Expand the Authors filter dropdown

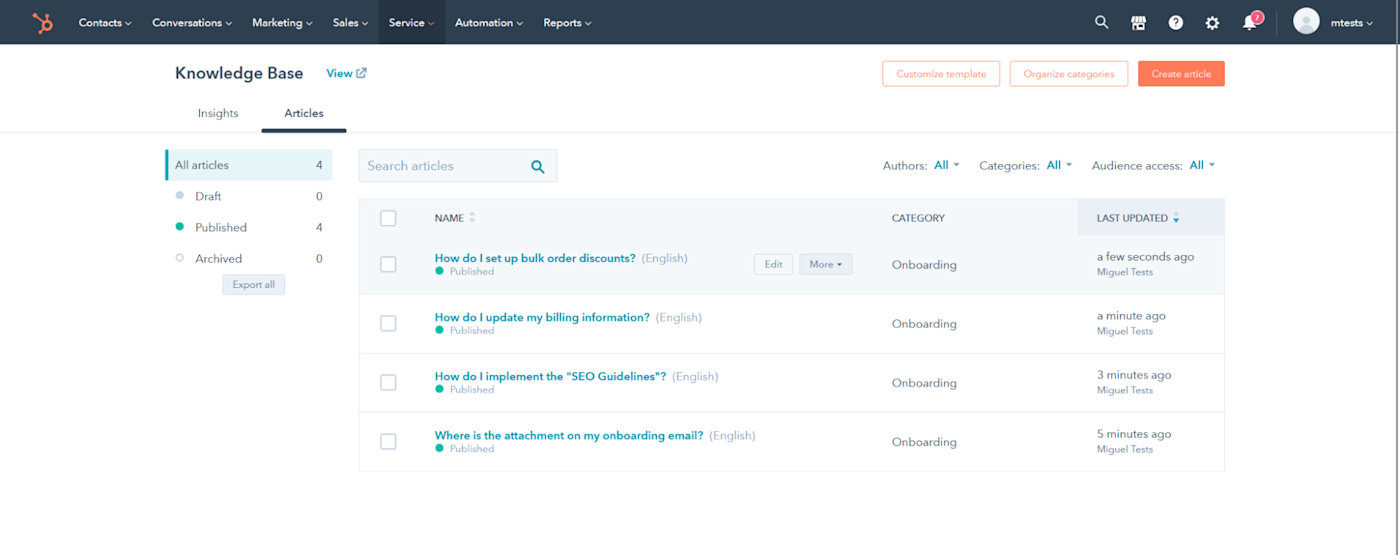click(946, 165)
